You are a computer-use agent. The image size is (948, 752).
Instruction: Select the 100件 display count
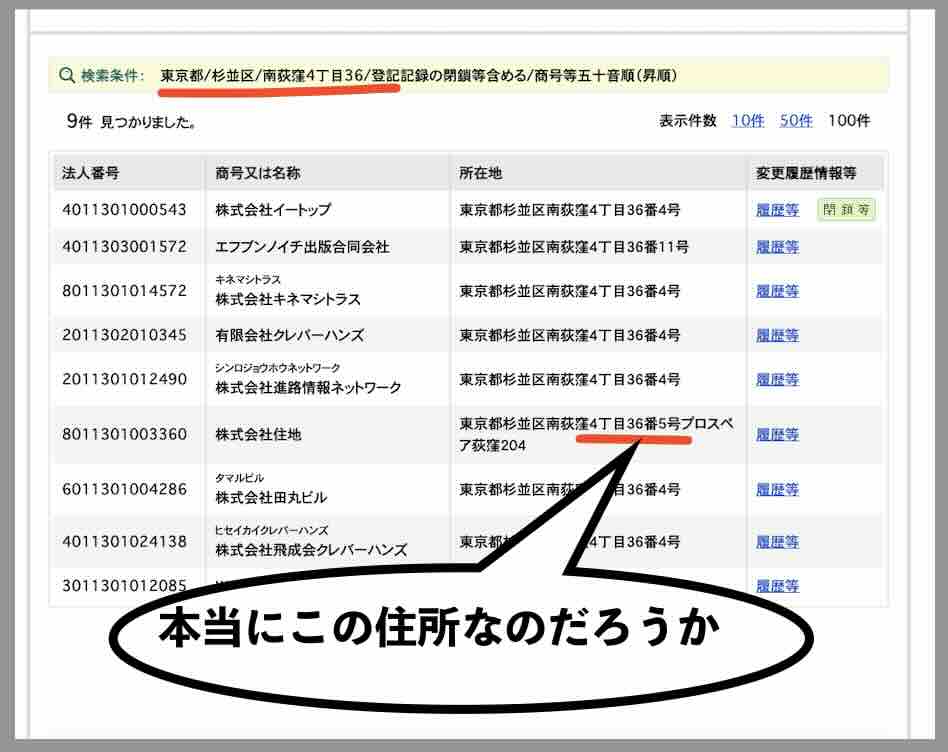point(849,121)
